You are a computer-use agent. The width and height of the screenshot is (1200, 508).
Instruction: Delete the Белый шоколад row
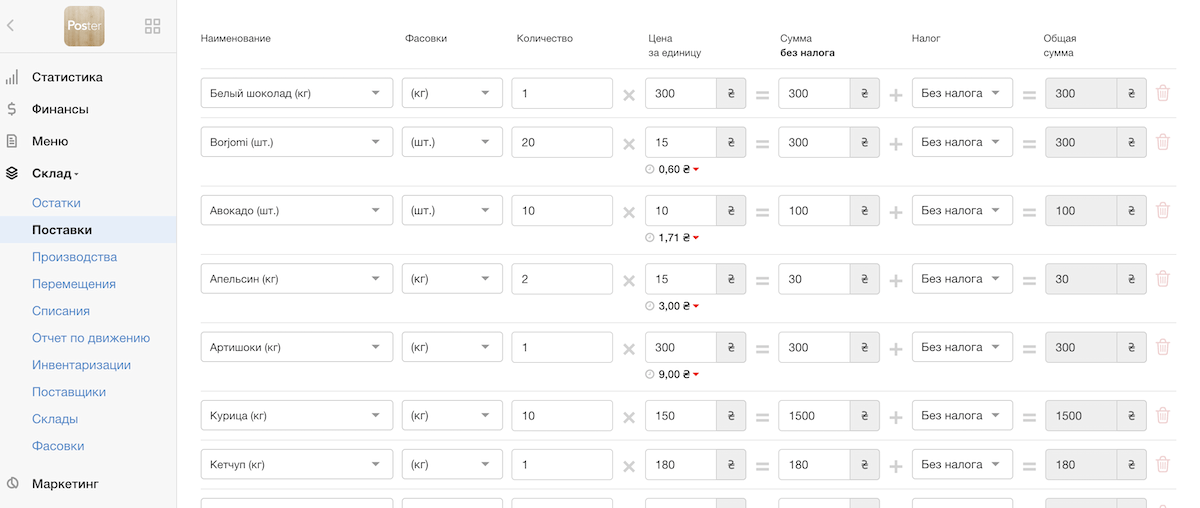(1162, 93)
